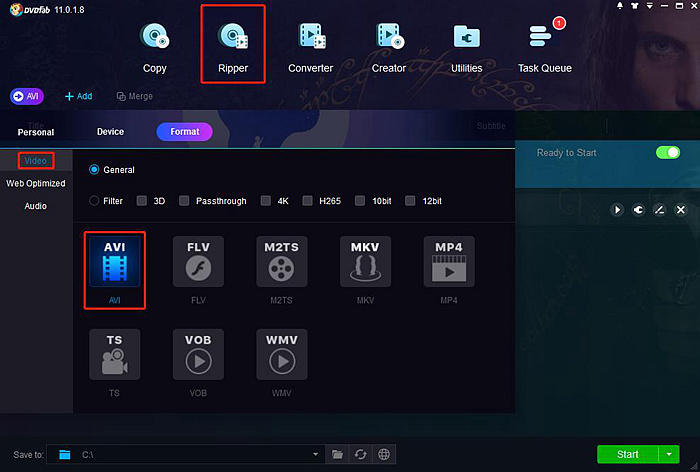The image size is (700, 472).
Task: Open the title bar dropdown menu icon
Action: coord(650,6)
